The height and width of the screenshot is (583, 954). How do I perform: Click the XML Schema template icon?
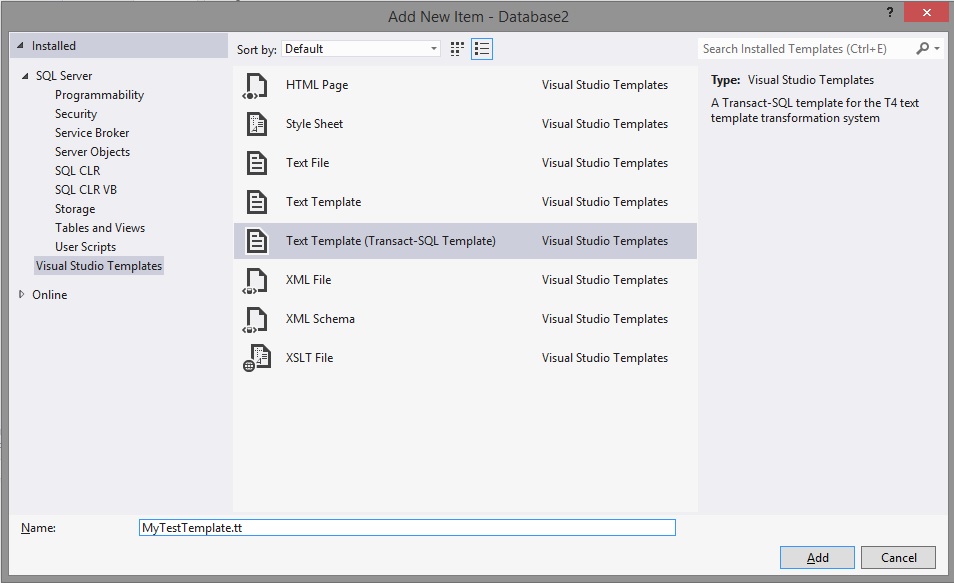pos(256,319)
